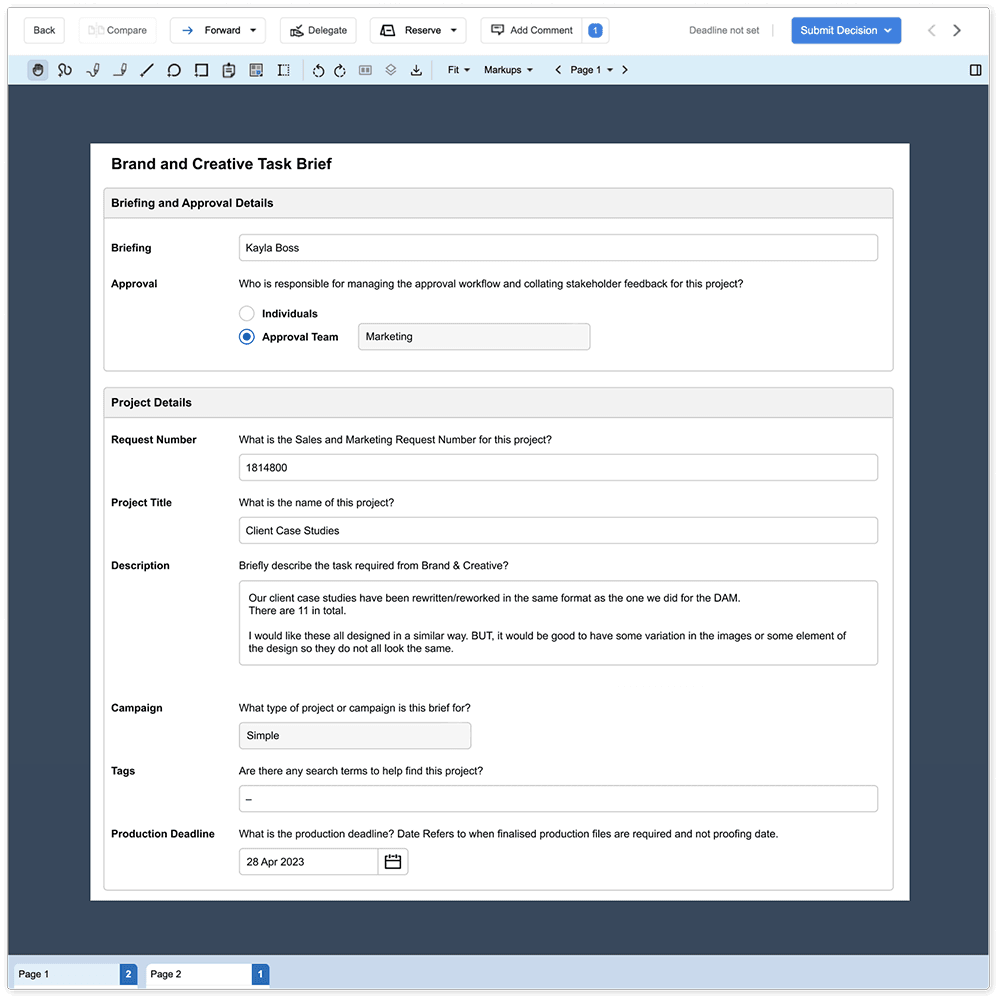Viewport: 1000px width, 1000px height.
Task: Expand the Fit zoom dropdown
Action: click(457, 70)
